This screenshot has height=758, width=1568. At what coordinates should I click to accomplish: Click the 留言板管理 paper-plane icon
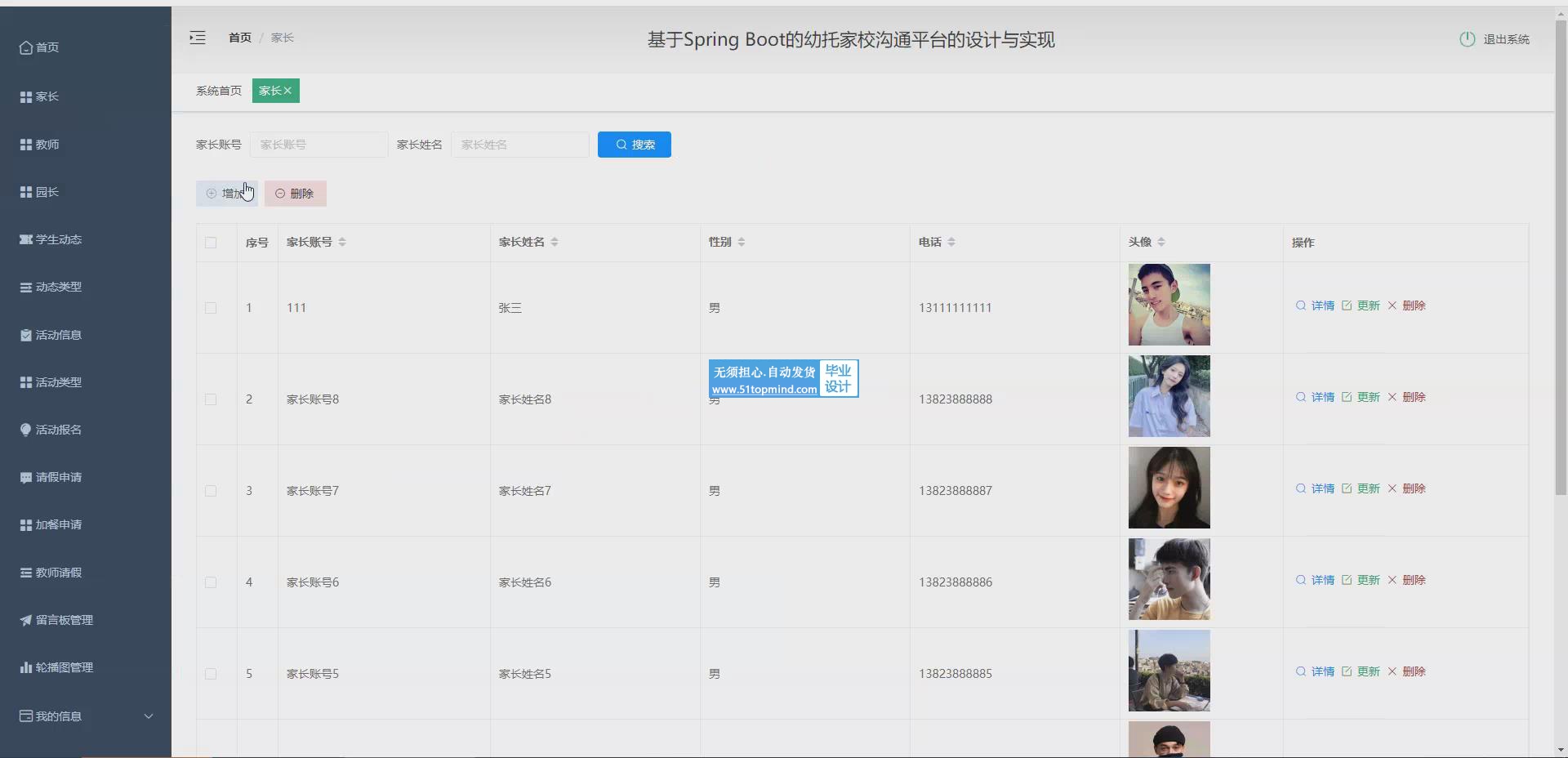26,620
